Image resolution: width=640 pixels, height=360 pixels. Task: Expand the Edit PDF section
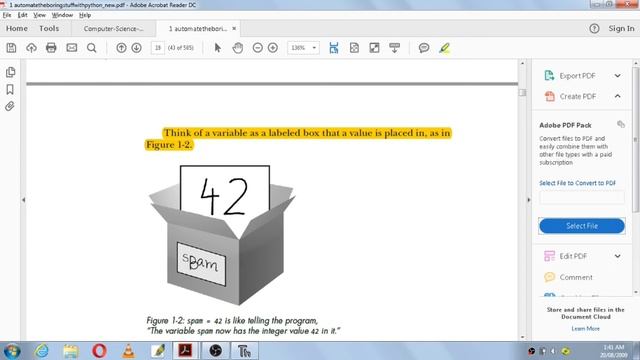tap(618, 256)
